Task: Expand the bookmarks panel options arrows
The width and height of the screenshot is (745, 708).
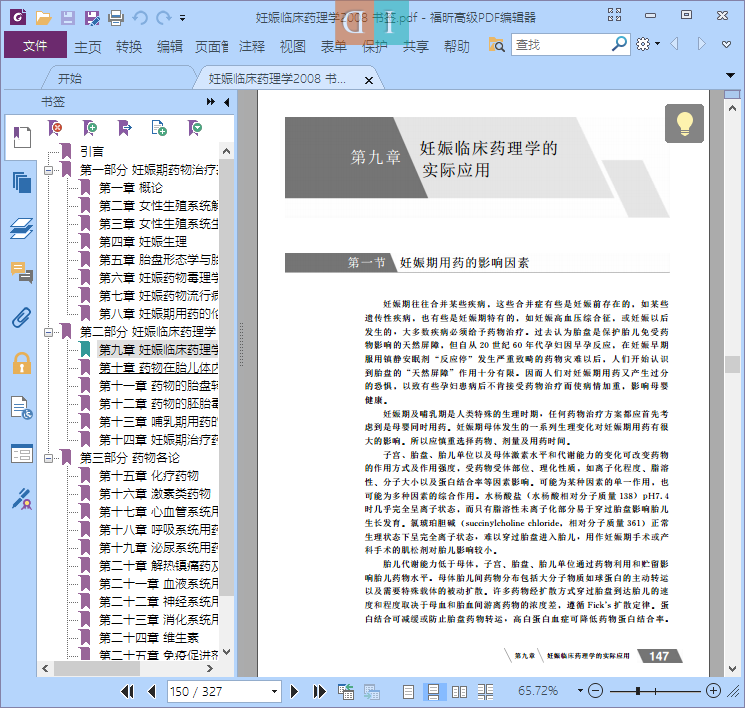Action: 210,102
